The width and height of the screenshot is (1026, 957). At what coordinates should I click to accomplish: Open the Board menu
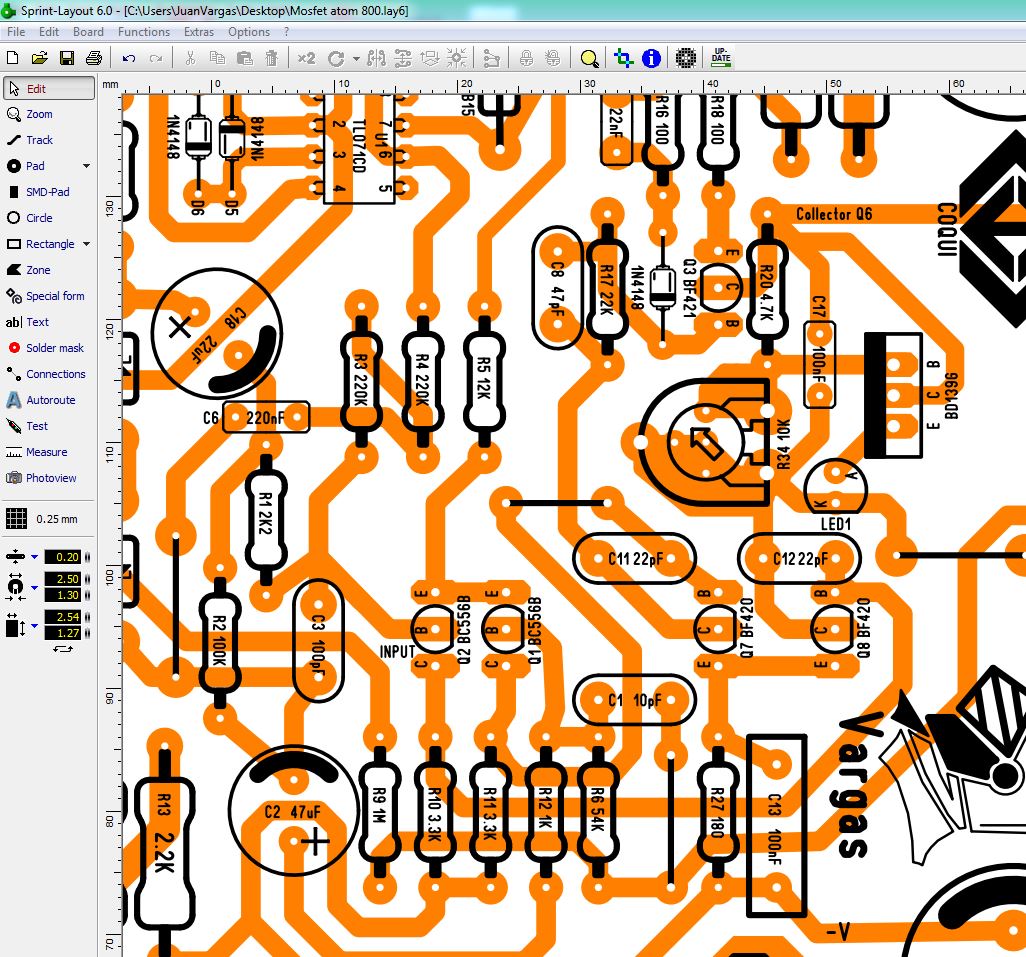88,31
